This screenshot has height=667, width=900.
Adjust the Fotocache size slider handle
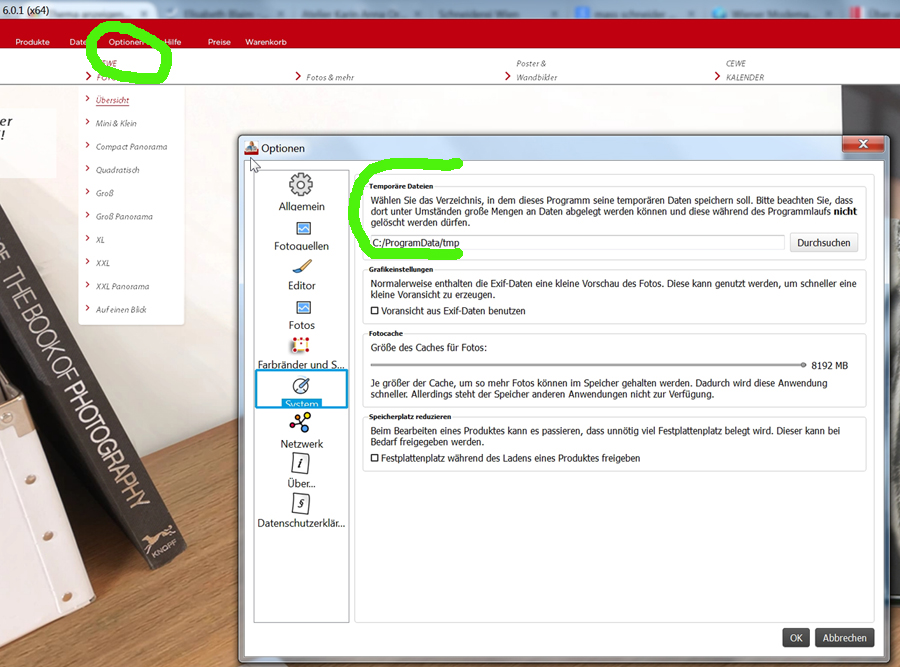[x=803, y=365]
